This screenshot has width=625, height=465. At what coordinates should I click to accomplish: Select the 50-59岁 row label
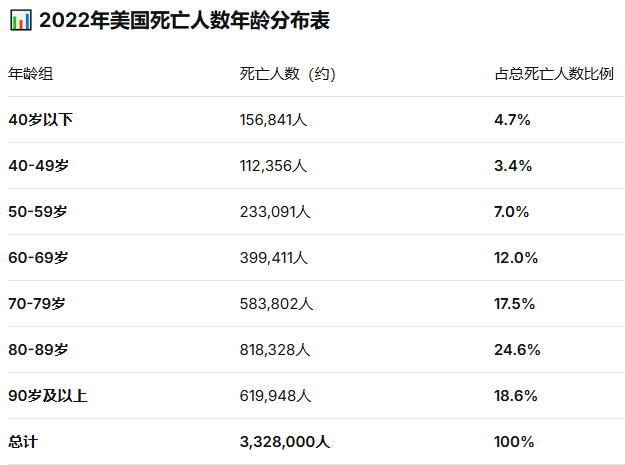39,212
